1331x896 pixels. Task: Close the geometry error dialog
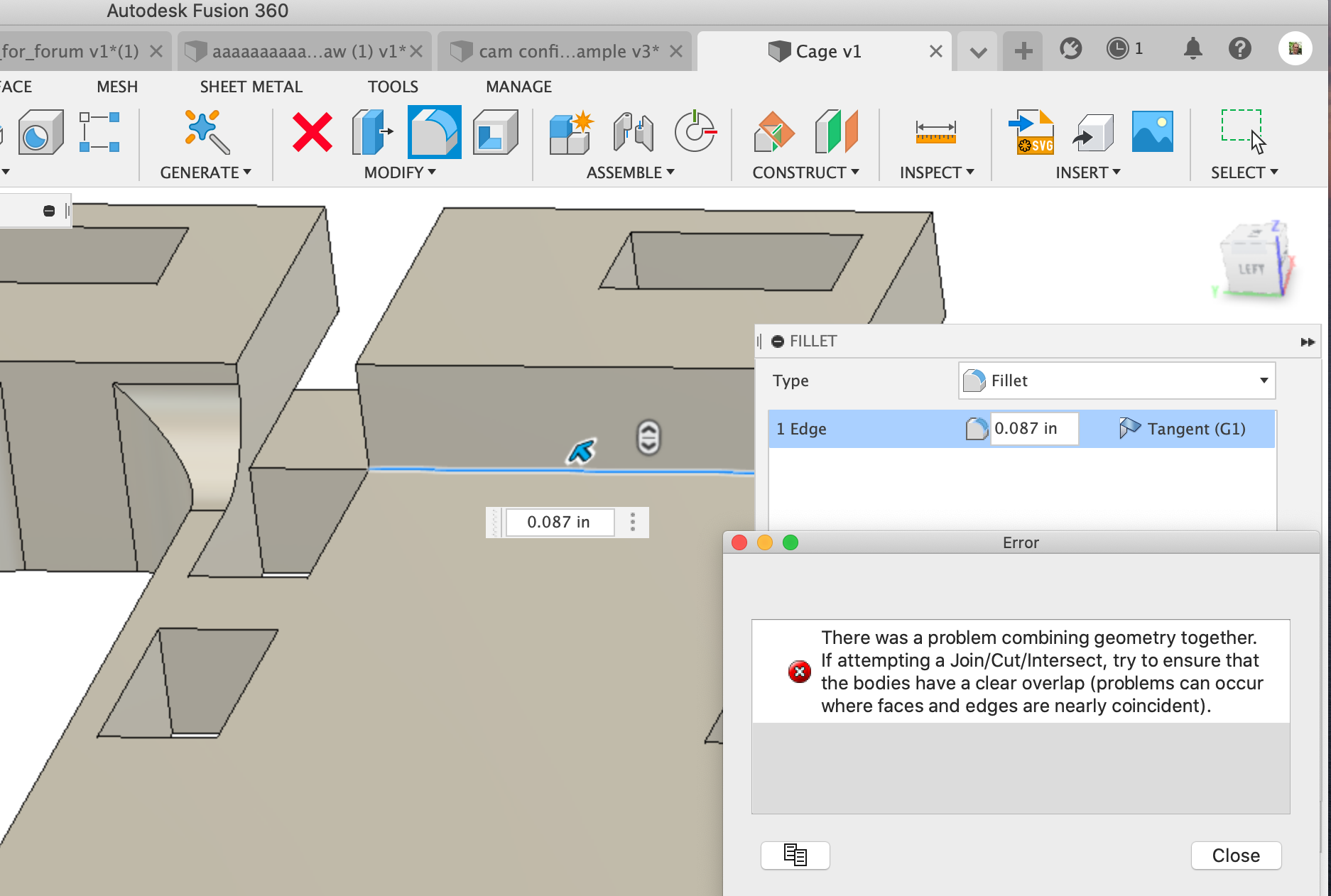coord(1235,856)
